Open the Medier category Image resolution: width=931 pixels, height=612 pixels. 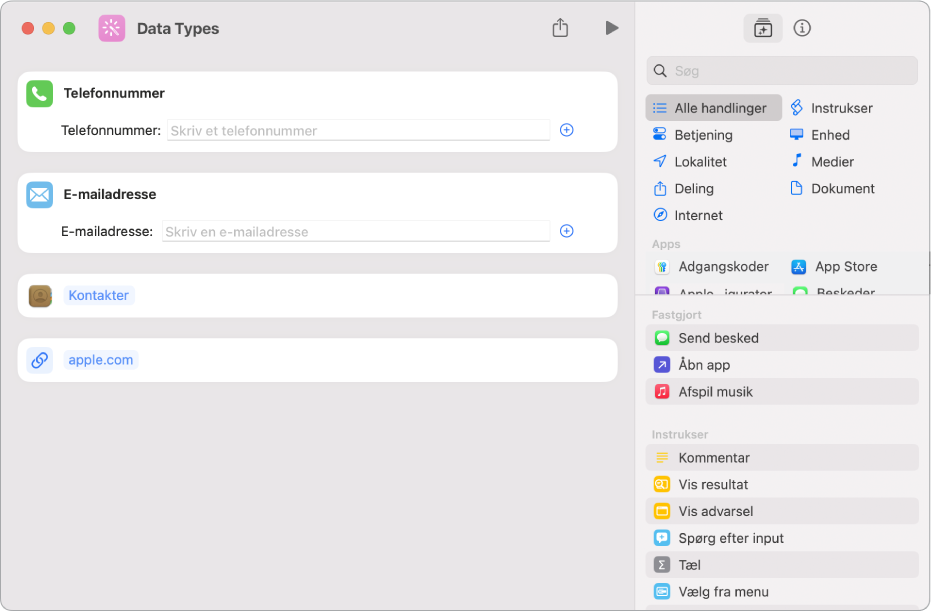click(822, 161)
